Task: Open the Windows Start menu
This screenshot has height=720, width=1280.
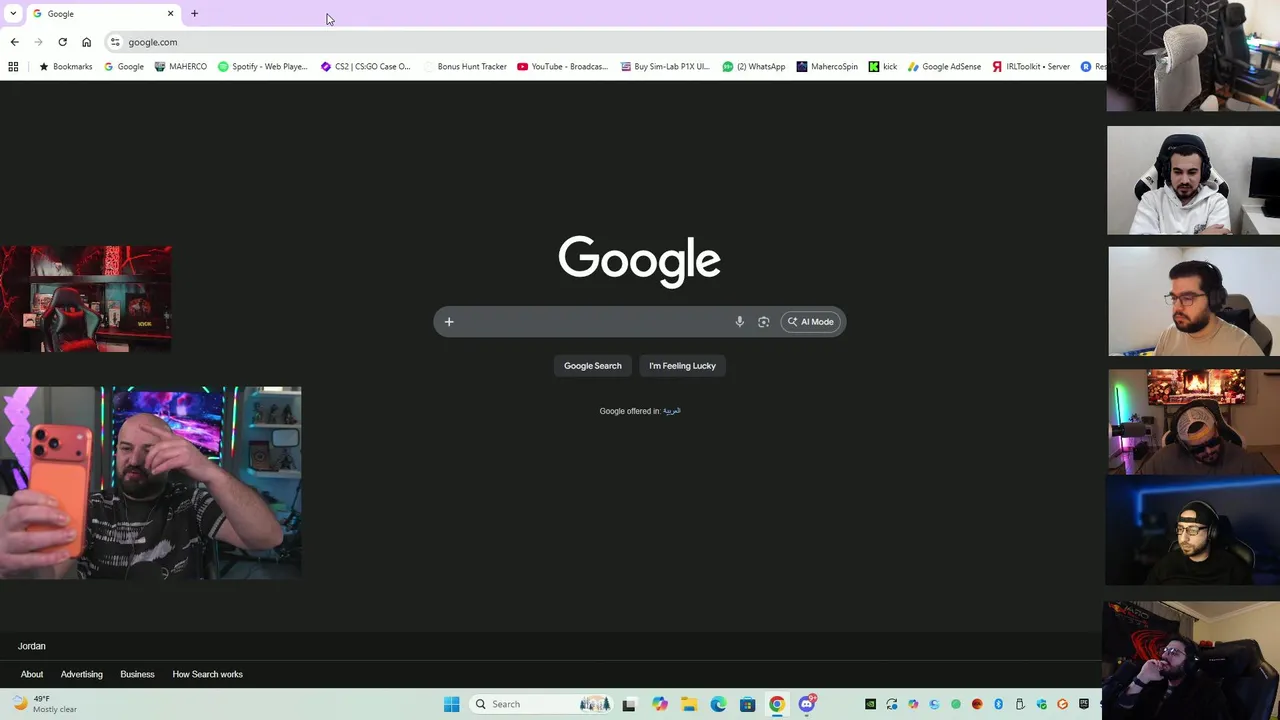Action: [451, 704]
